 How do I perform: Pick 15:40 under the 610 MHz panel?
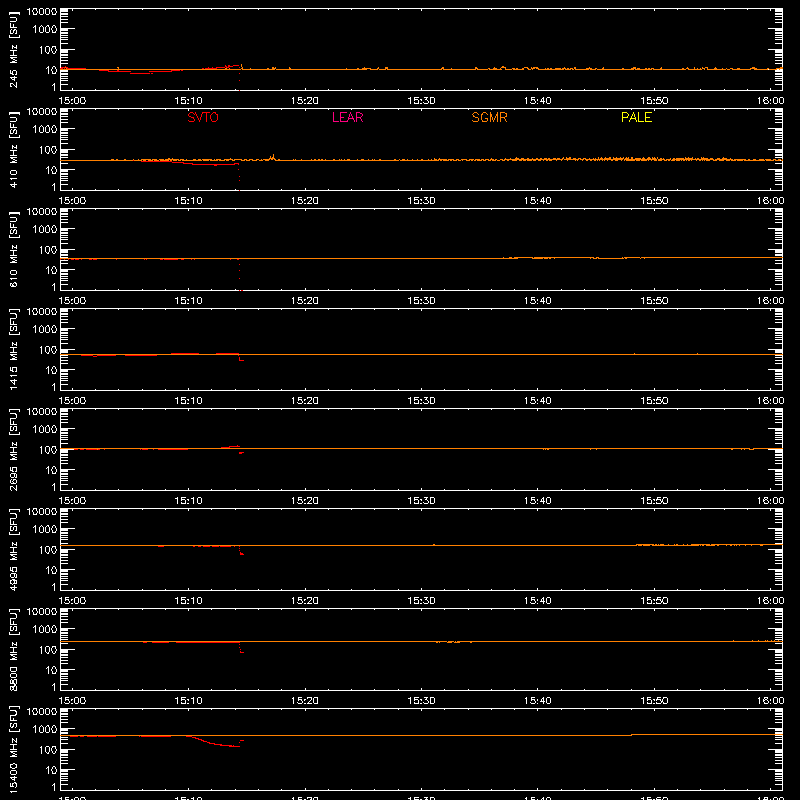click(538, 301)
